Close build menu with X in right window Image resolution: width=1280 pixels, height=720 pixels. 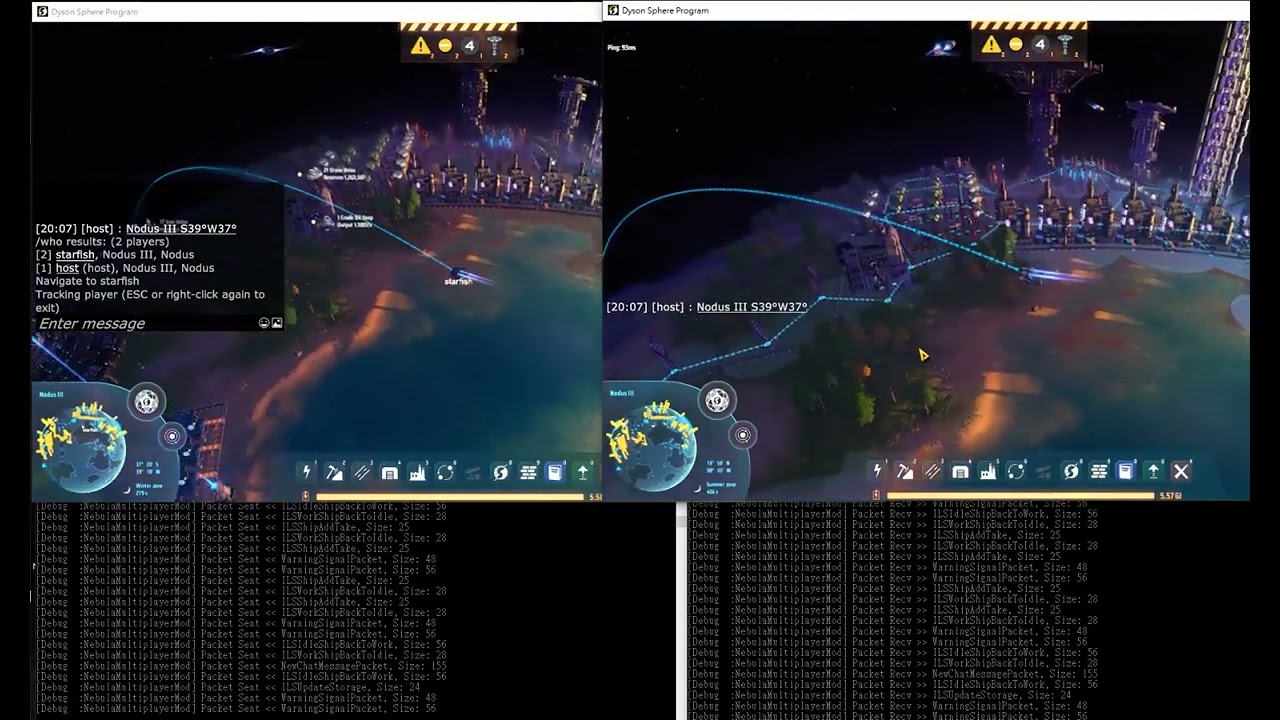click(x=1181, y=471)
